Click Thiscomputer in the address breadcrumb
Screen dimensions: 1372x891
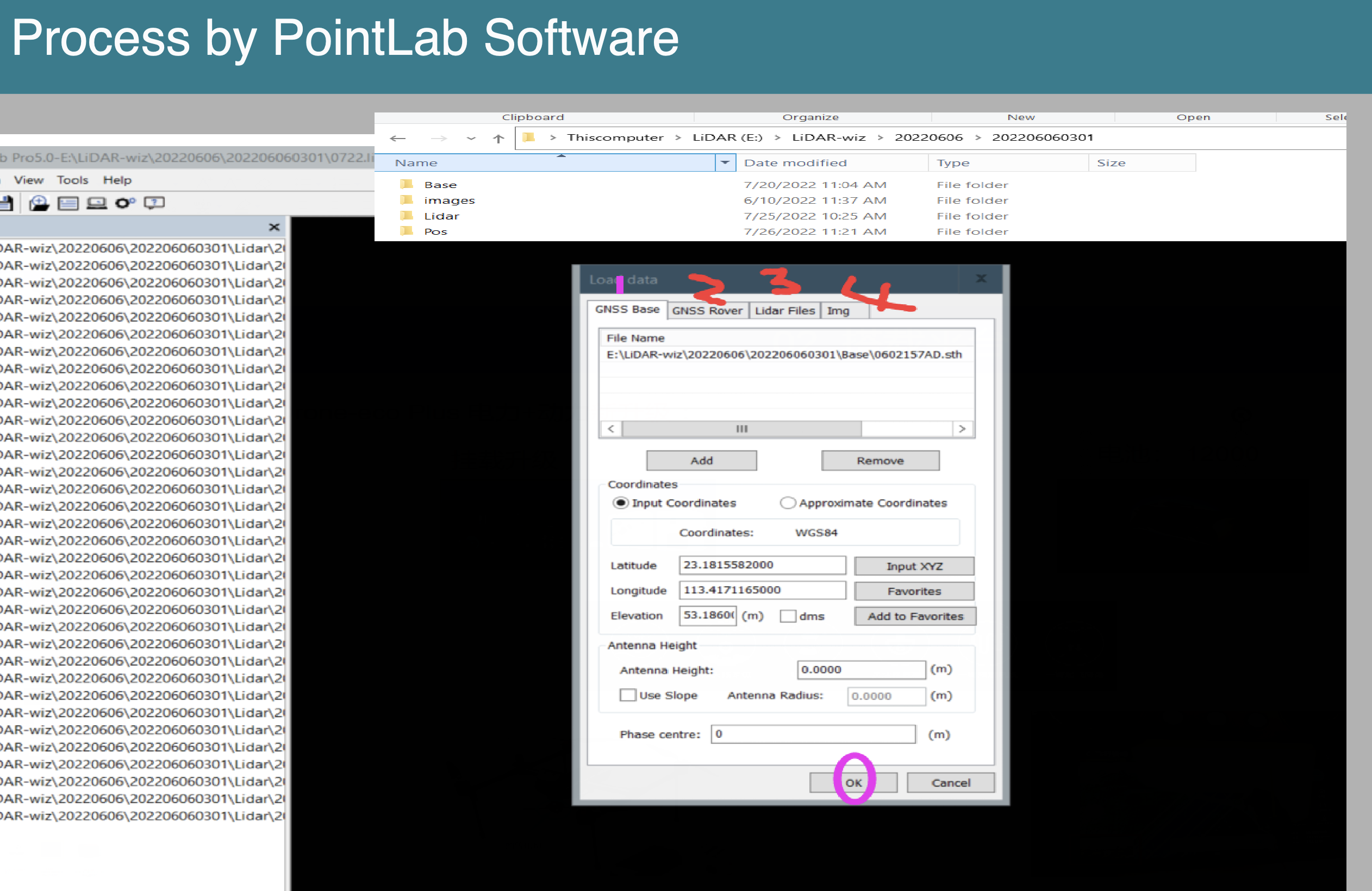(615, 137)
